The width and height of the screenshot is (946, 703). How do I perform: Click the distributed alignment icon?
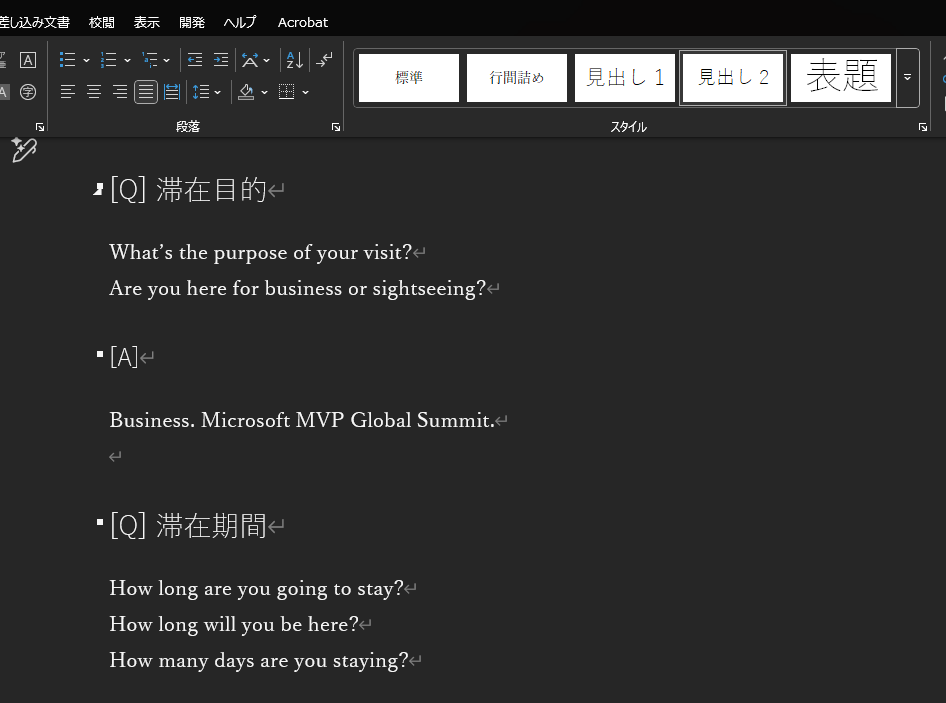[172, 92]
